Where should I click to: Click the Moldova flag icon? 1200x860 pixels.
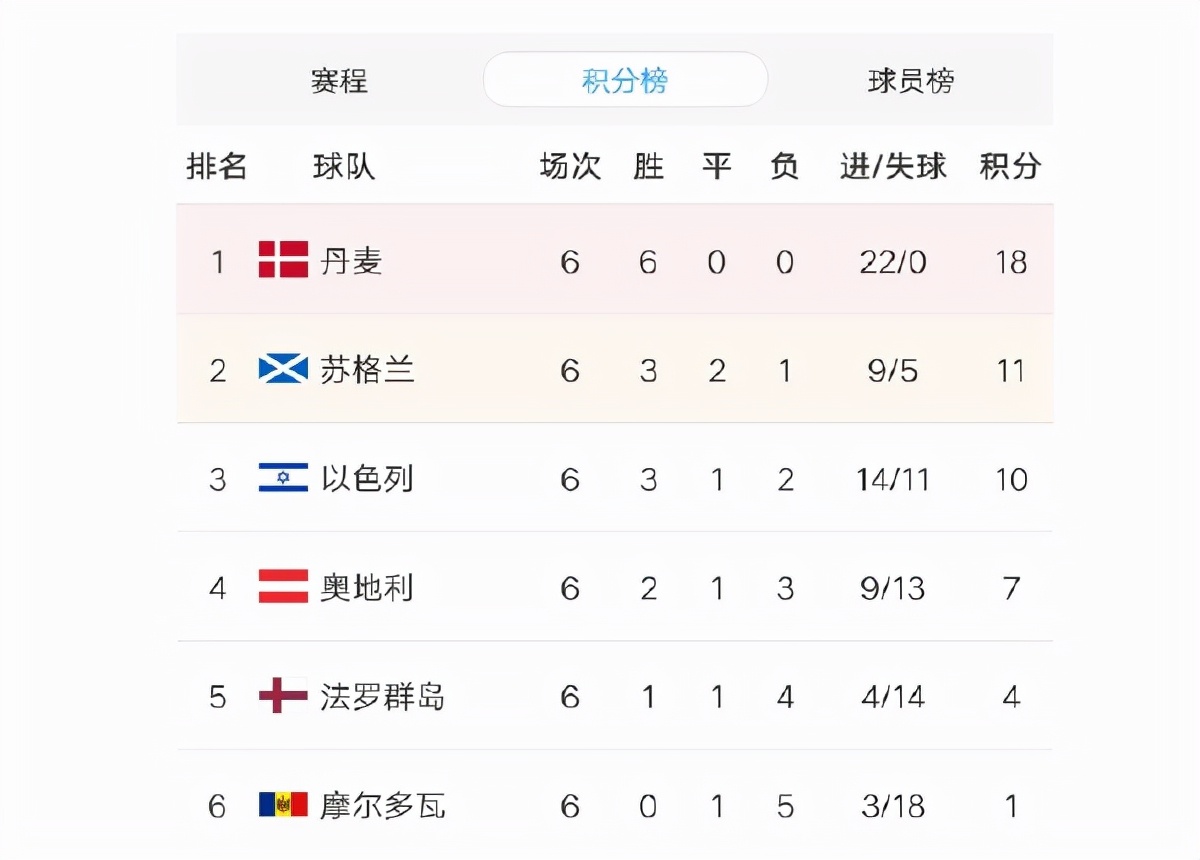click(283, 804)
